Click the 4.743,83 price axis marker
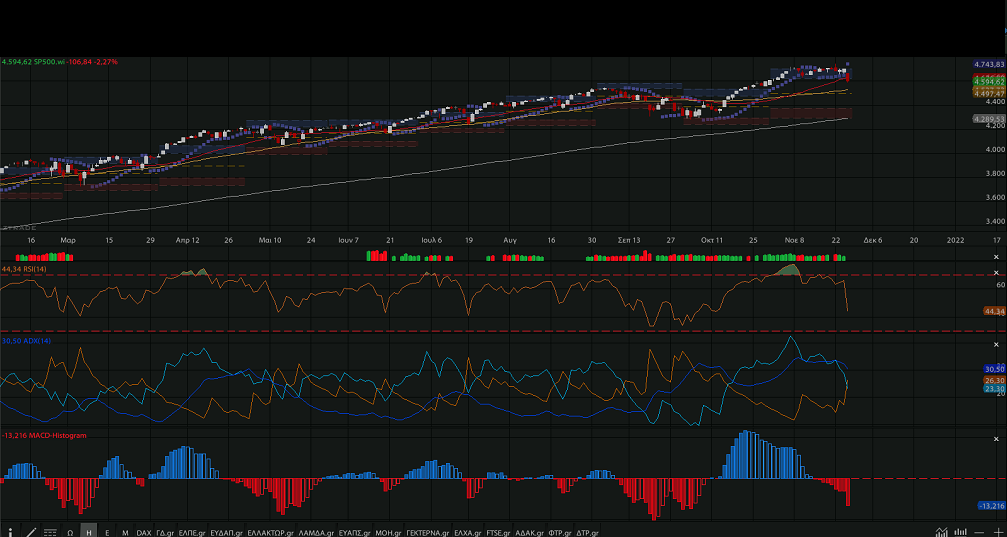The height and width of the screenshot is (537, 1007). (988, 64)
